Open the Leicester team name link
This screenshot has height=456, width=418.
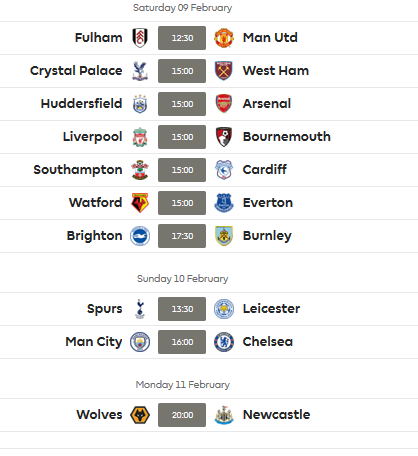(x=271, y=308)
